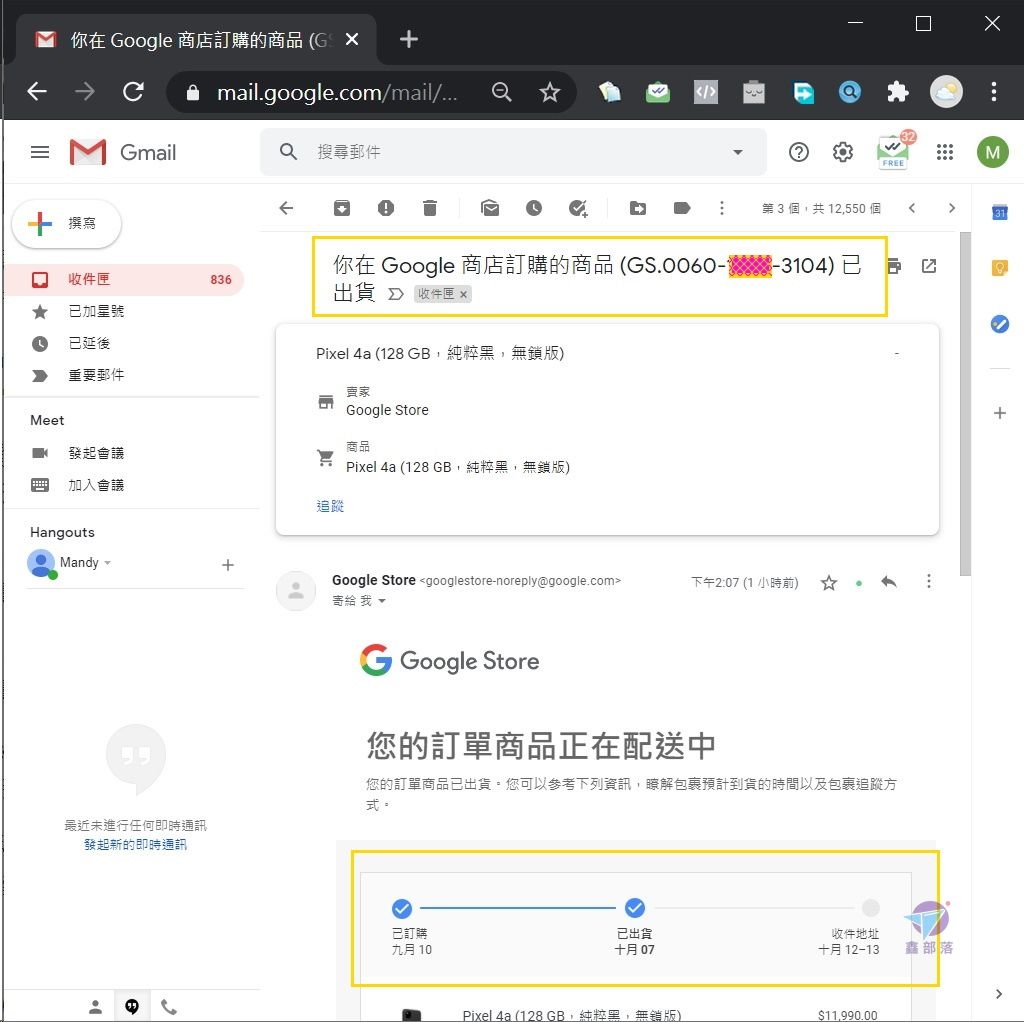
Task: Click the browser zoom magnifier icon
Action: coord(502,92)
